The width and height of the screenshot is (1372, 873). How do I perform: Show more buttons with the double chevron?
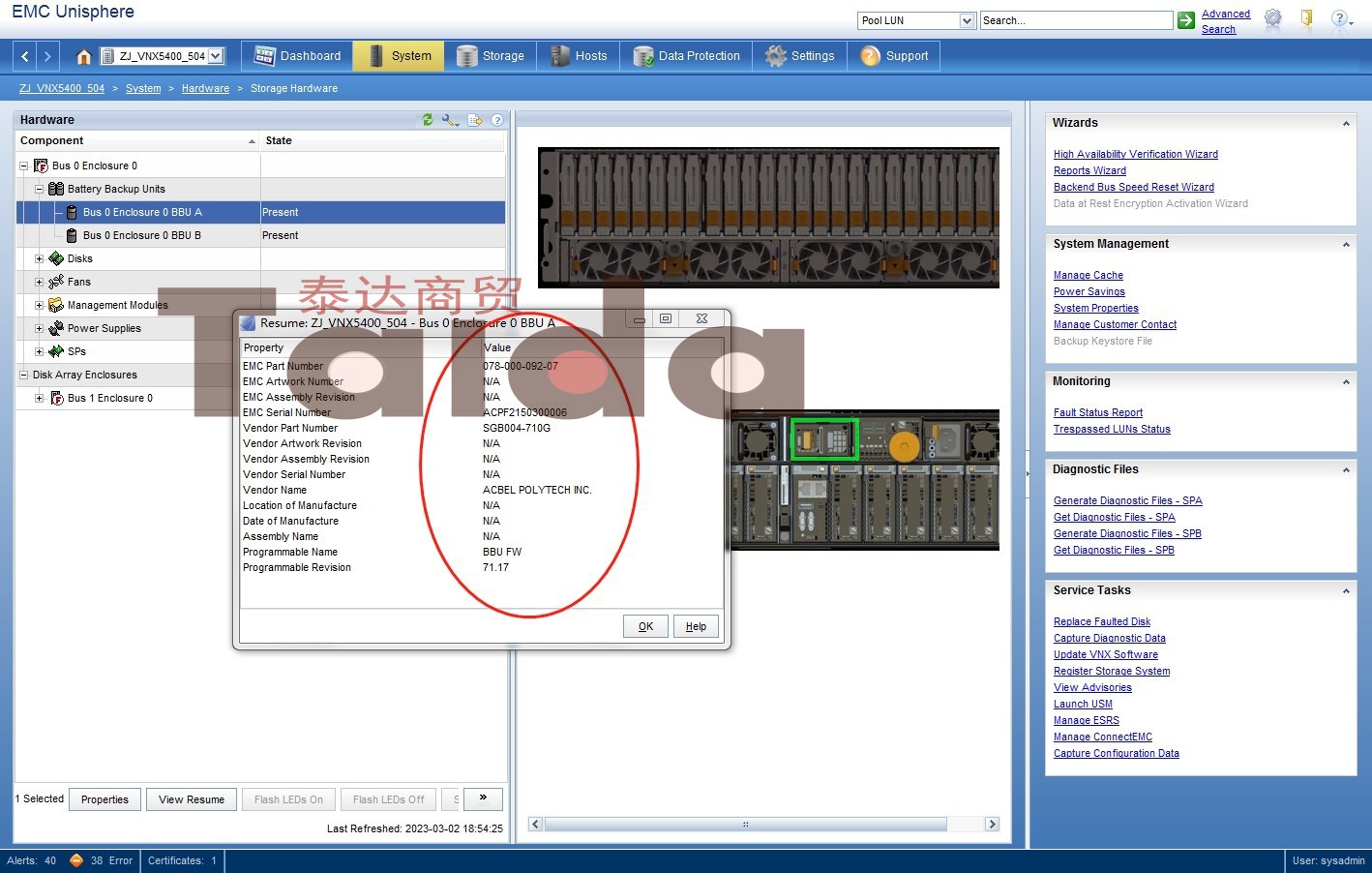coord(483,798)
